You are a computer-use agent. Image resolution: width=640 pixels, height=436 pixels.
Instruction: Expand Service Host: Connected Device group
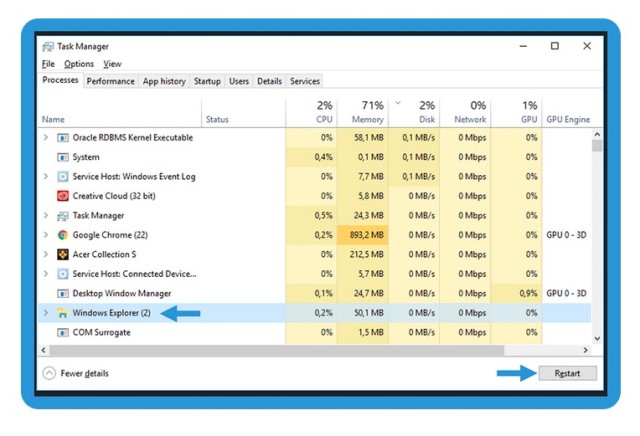46,274
